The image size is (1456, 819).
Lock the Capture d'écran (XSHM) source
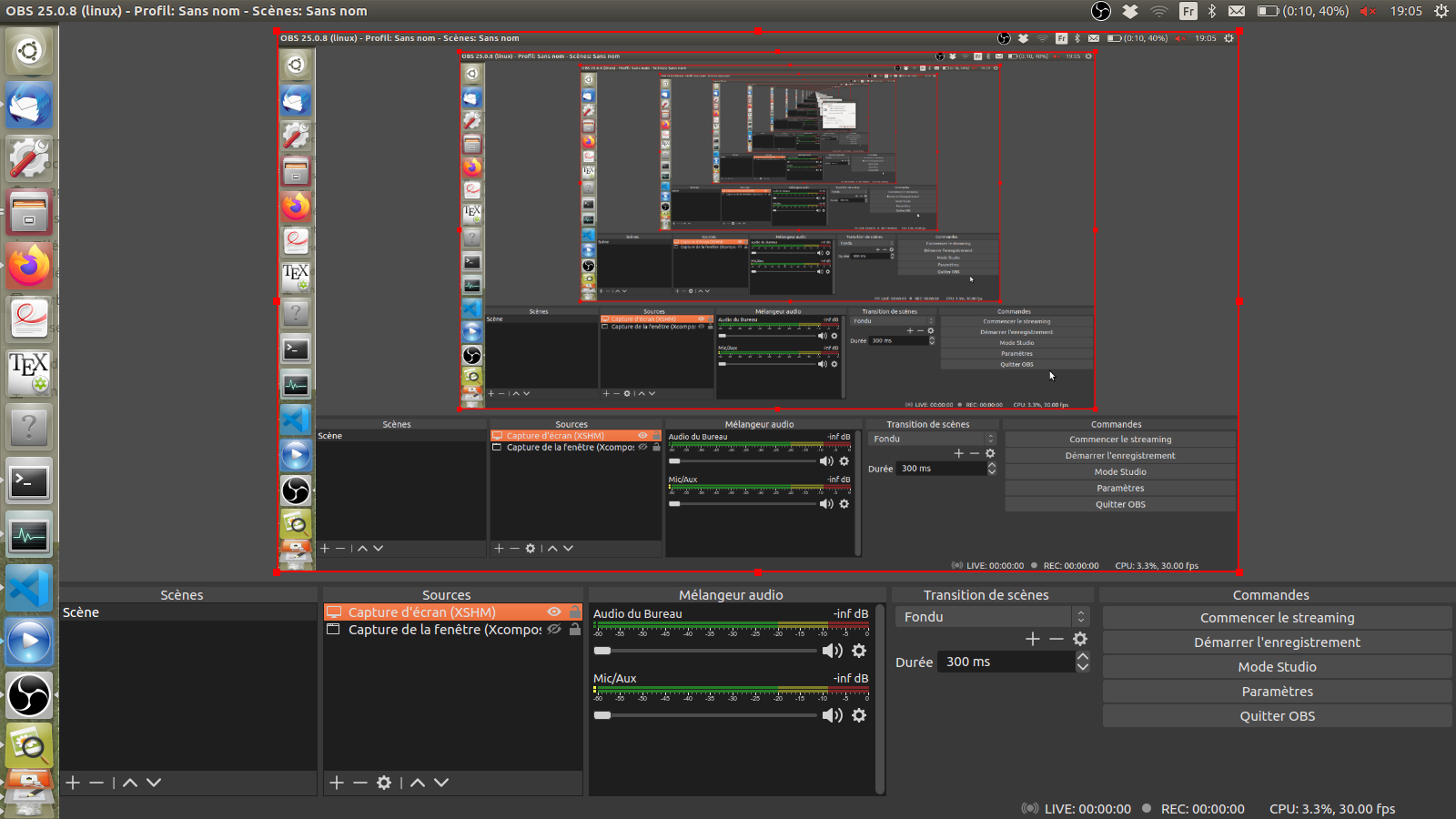575,612
